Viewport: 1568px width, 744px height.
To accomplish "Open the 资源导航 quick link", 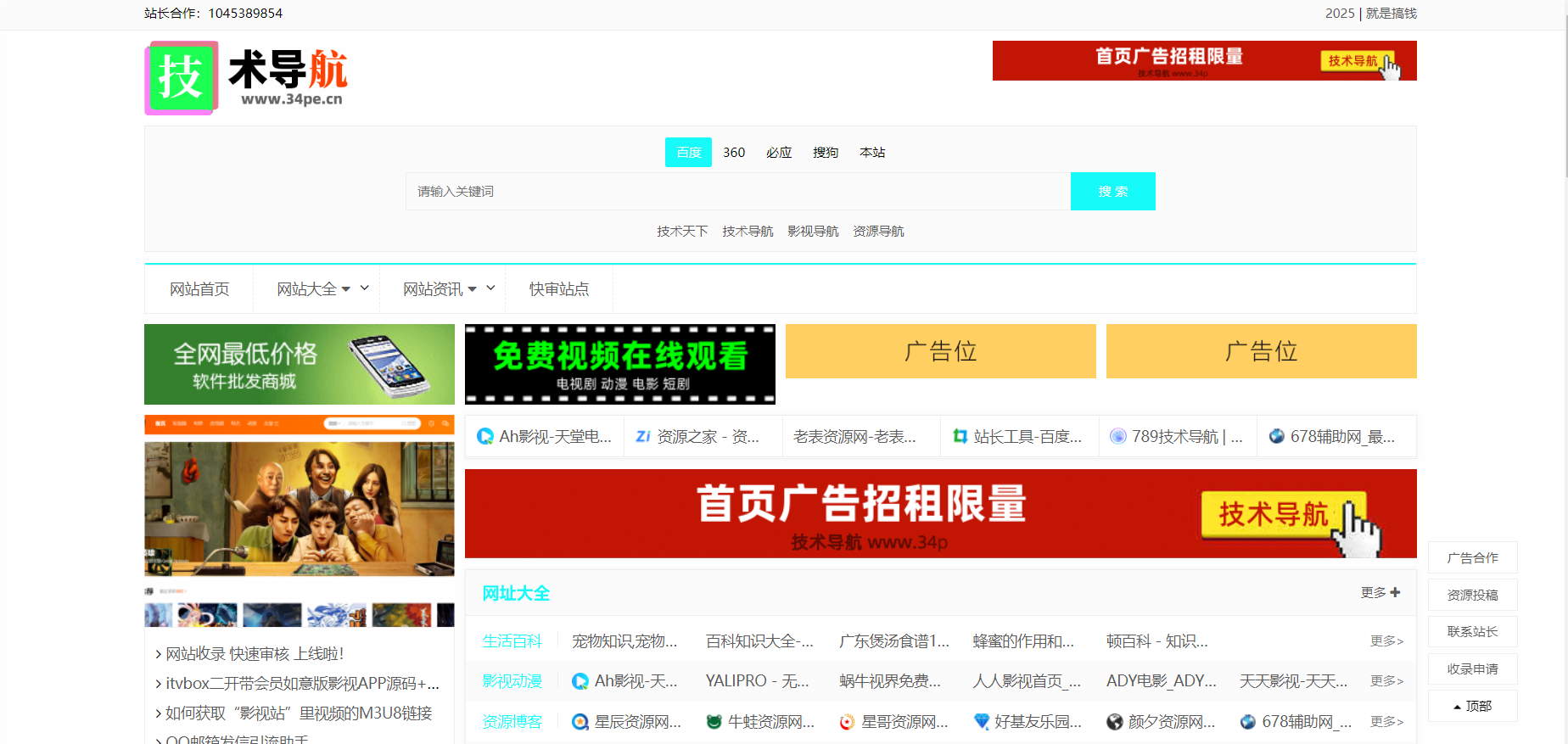I will pyautogui.click(x=878, y=232).
